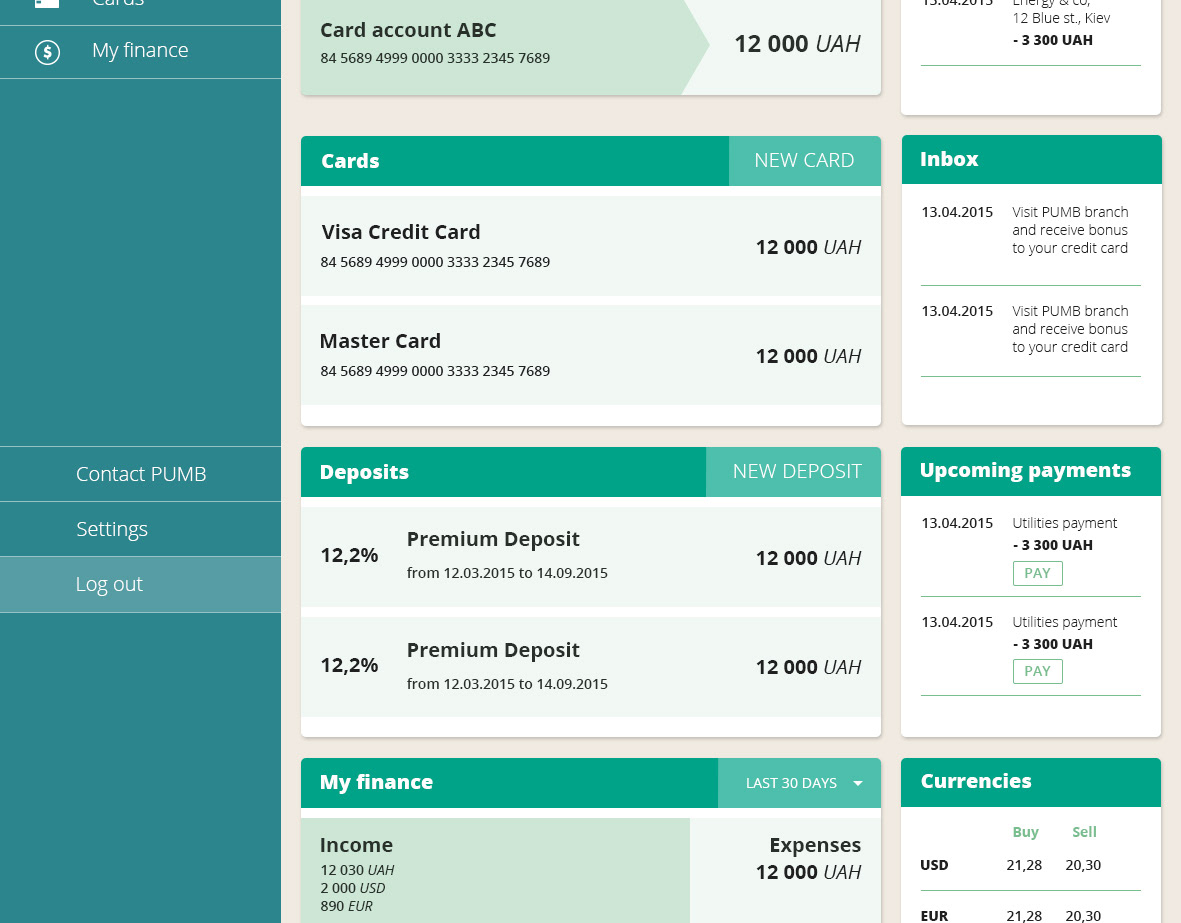
Task: Open the LAST 30 DAYS dropdown arrow
Action: [858, 783]
